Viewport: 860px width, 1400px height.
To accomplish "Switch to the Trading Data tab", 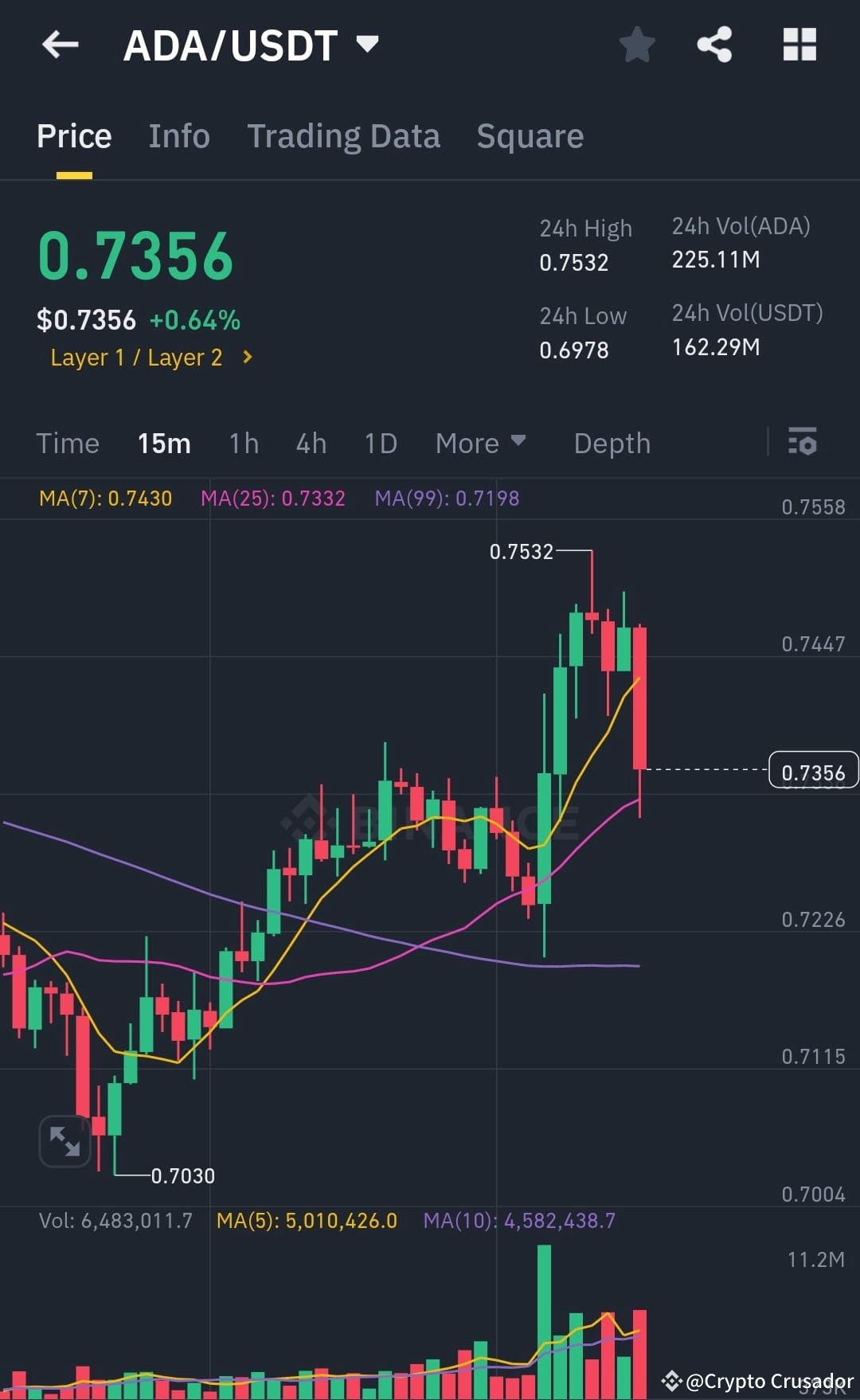I will coord(344,135).
